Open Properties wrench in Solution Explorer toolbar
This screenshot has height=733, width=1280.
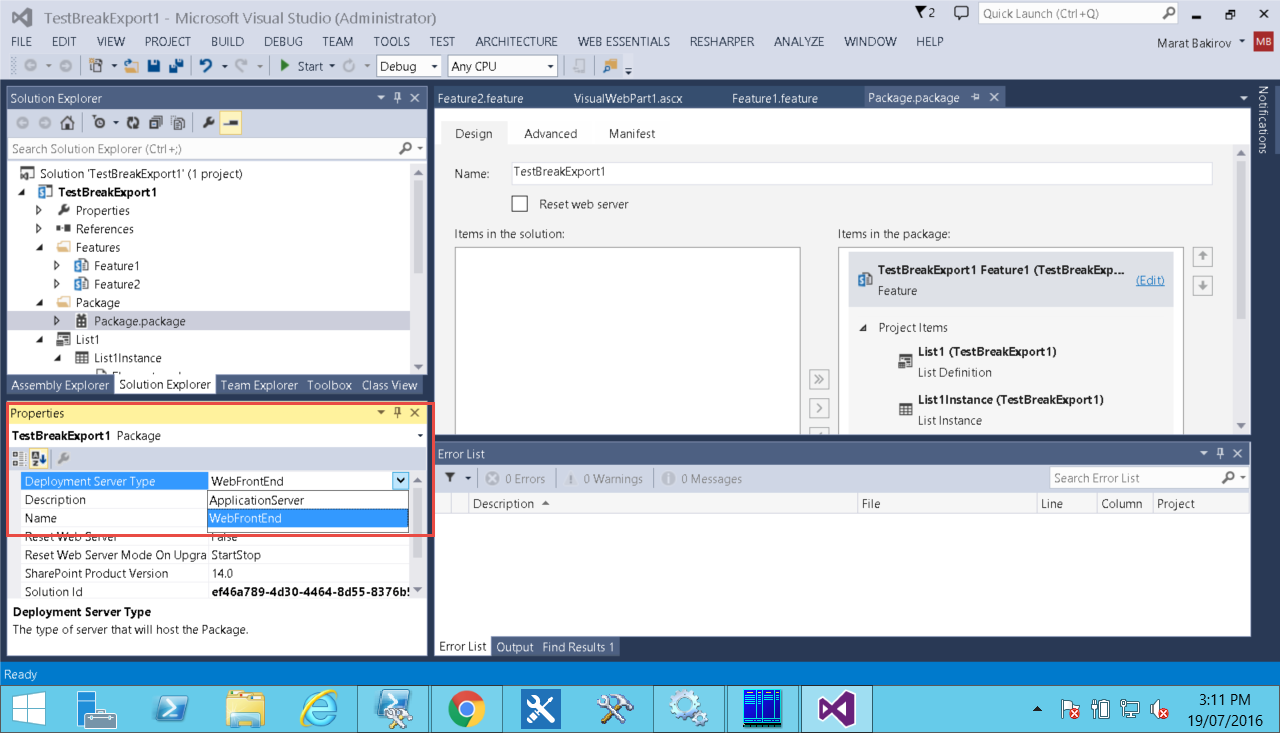pos(208,123)
